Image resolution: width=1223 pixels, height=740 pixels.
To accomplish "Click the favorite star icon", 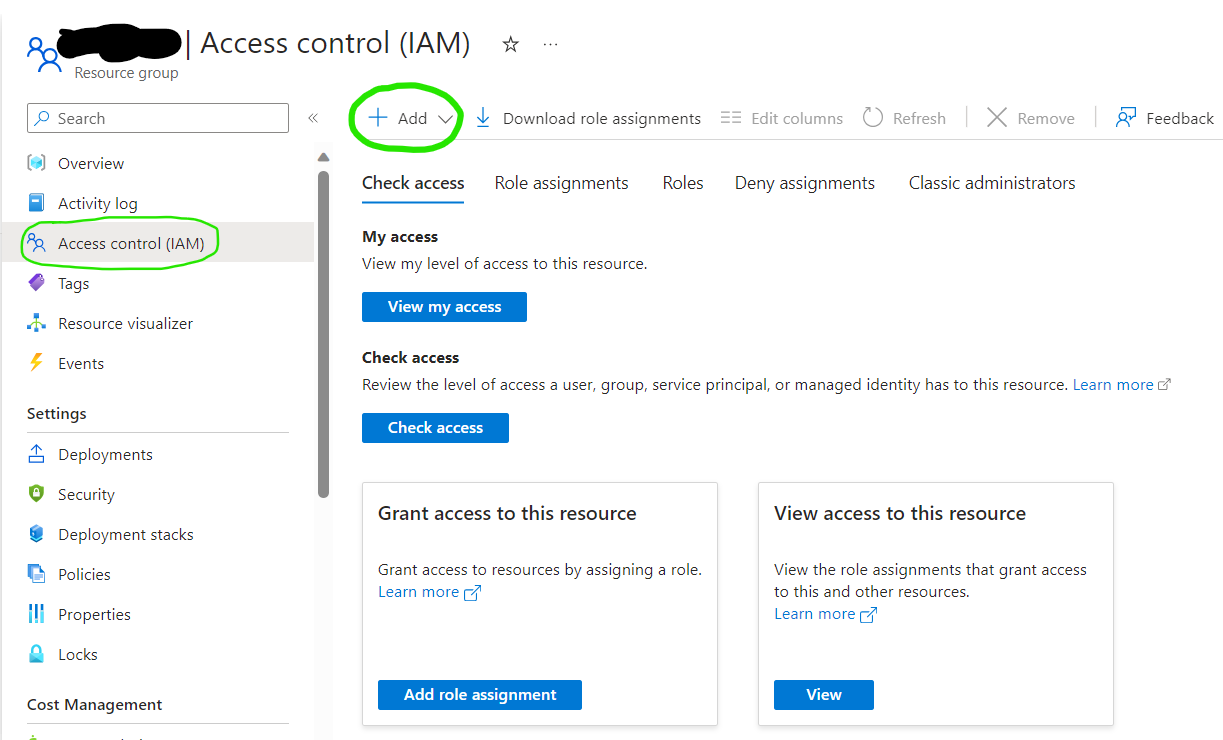I will coord(511,45).
